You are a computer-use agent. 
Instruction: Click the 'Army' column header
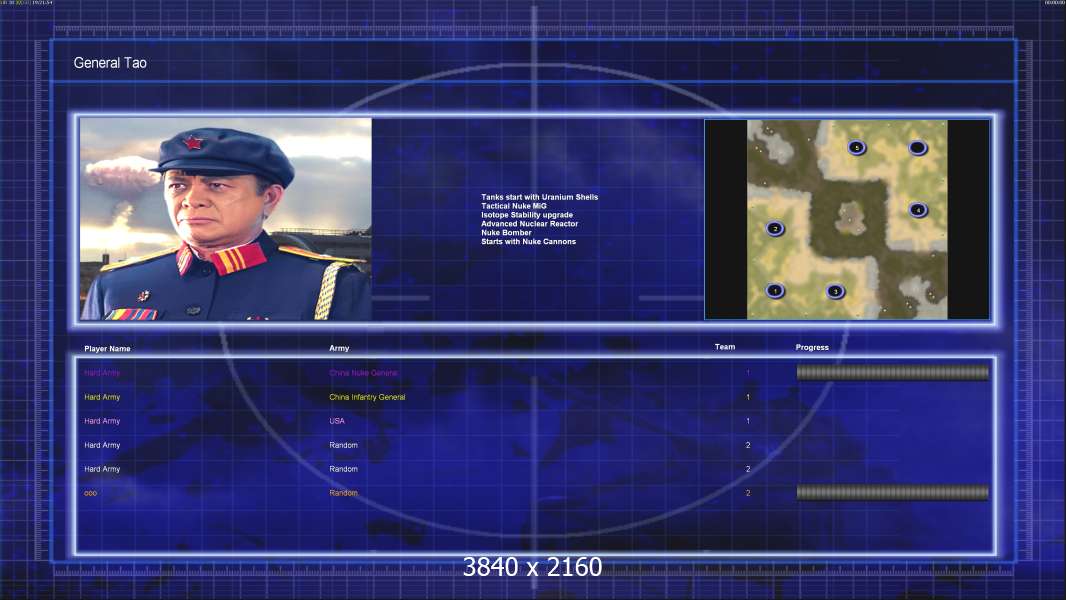(x=339, y=348)
